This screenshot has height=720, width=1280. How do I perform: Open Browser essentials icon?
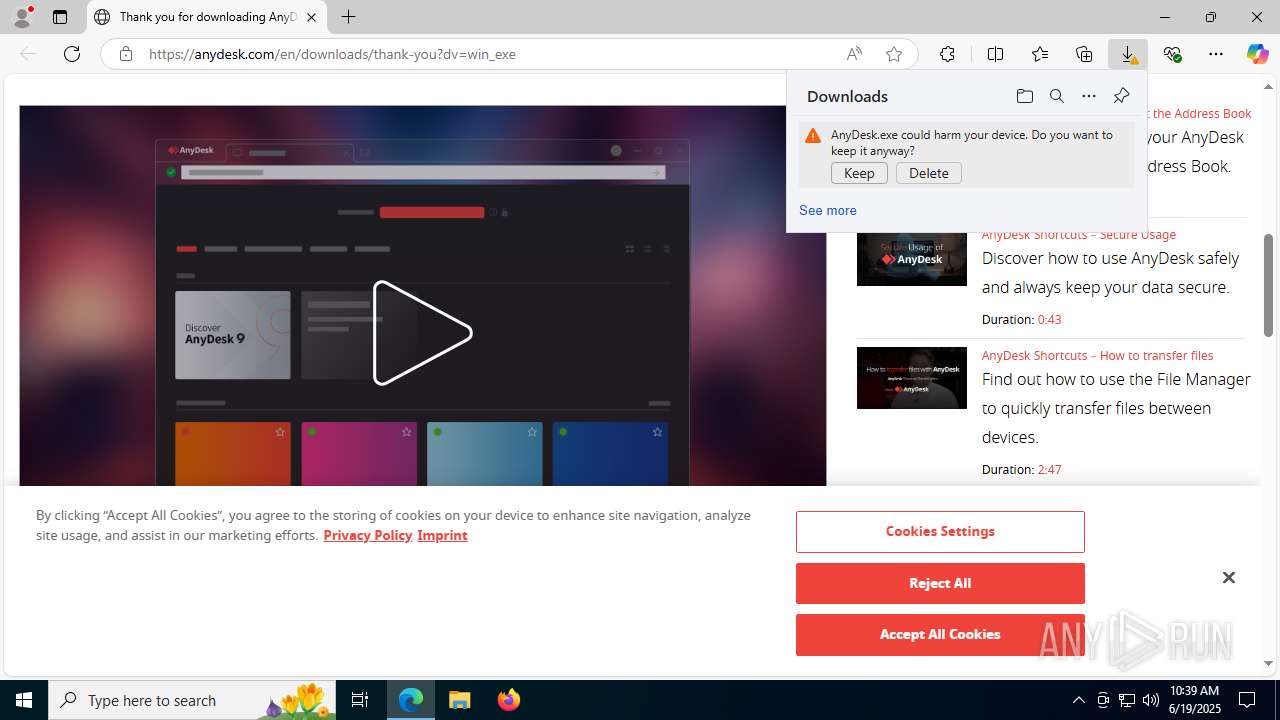tap(1172, 54)
